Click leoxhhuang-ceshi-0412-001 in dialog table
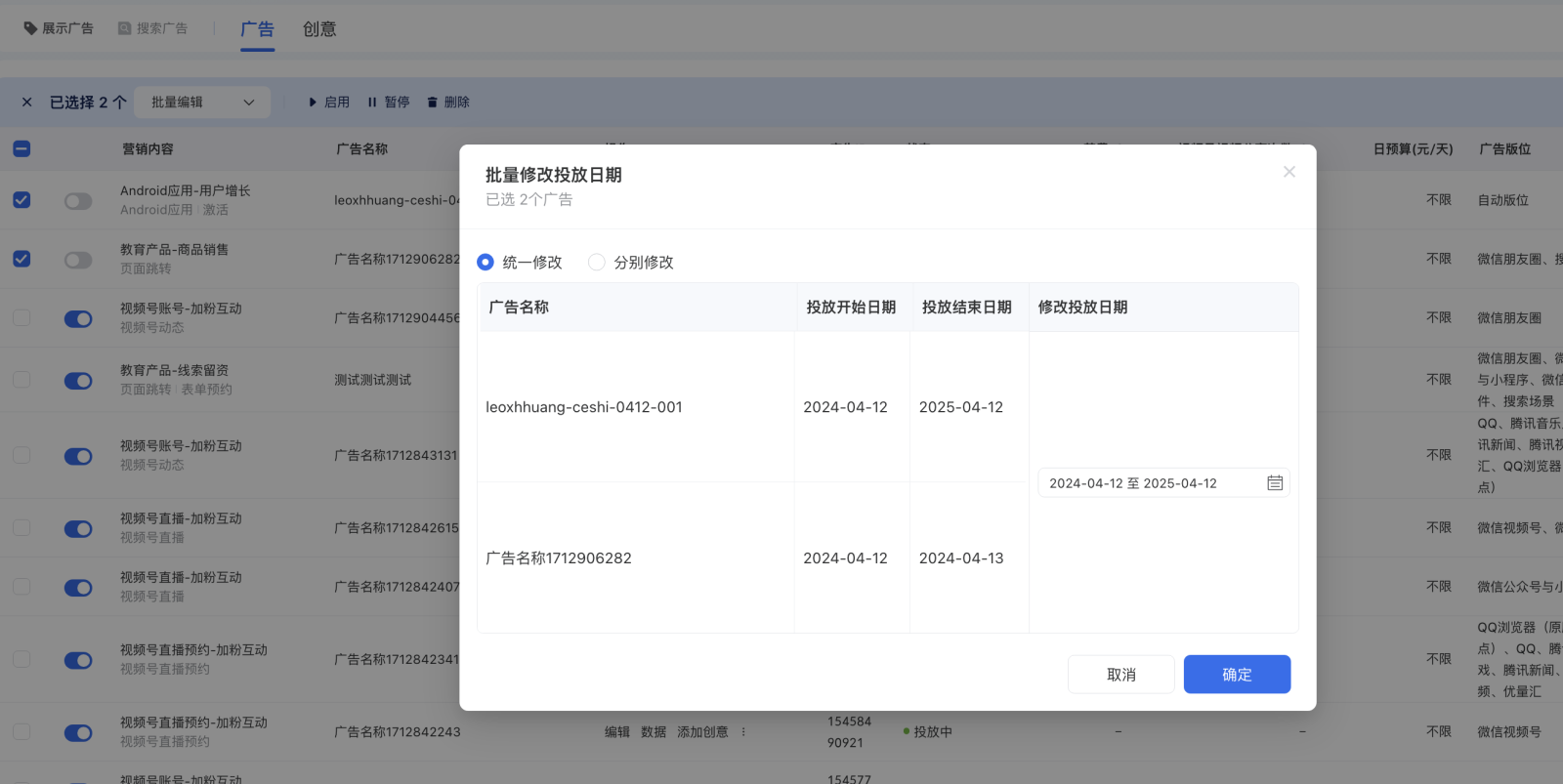The image size is (1563, 784). tap(584, 407)
